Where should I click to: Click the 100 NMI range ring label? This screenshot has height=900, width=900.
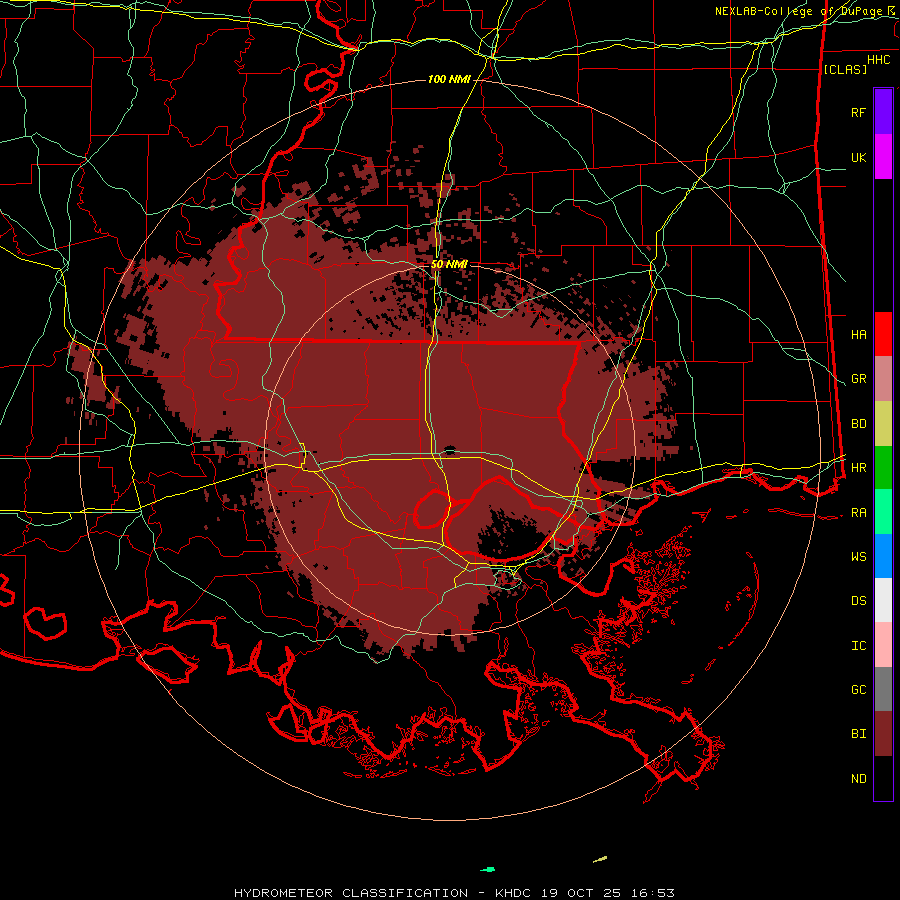tap(449, 79)
